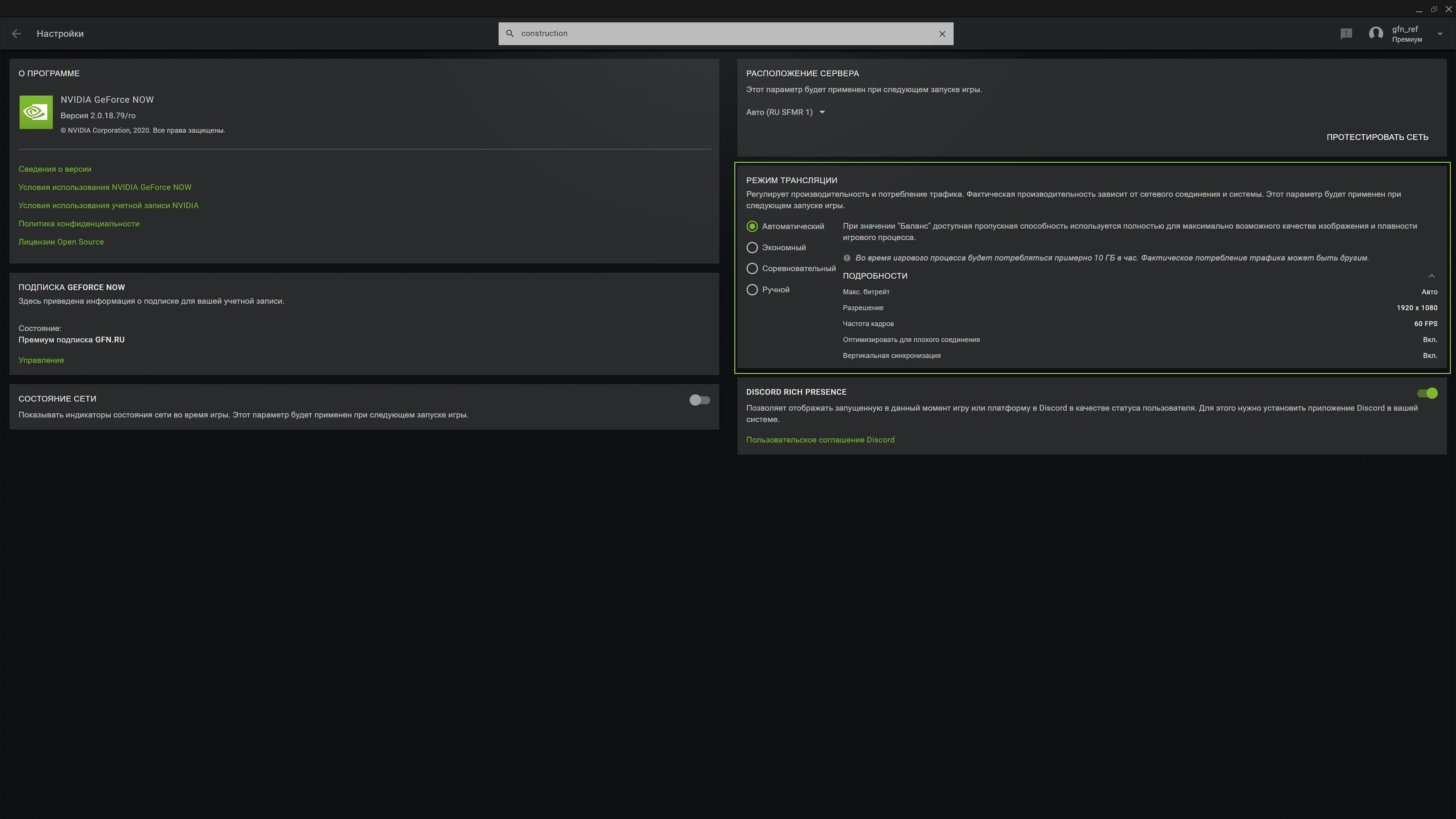Disable the Discord Rich Presence toggle
The image size is (1456, 819).
[1427, 394]
